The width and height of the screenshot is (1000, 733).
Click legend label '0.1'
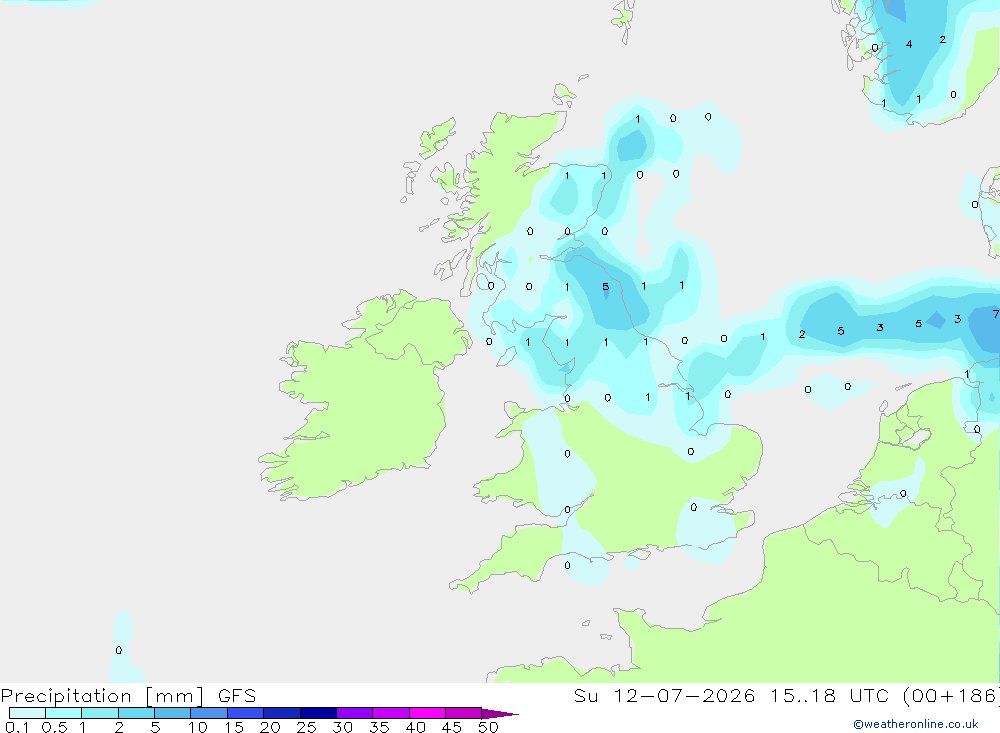point(17,727)
